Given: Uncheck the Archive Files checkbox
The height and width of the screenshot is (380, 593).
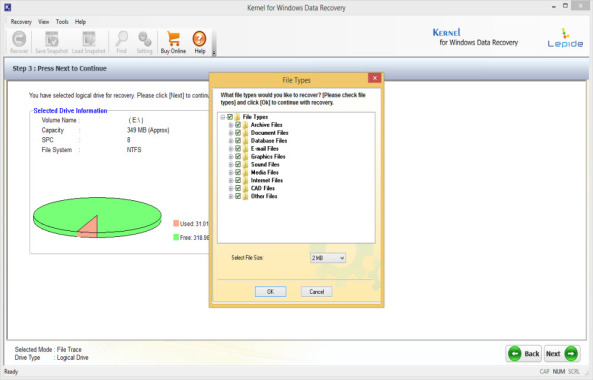Looking at the screenshot, I should [238, 125].
